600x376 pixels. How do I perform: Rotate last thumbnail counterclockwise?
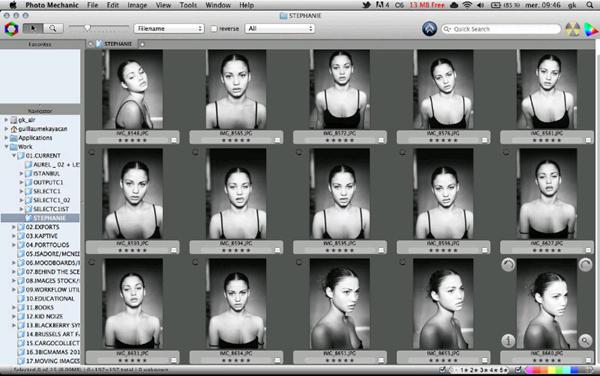508,265
